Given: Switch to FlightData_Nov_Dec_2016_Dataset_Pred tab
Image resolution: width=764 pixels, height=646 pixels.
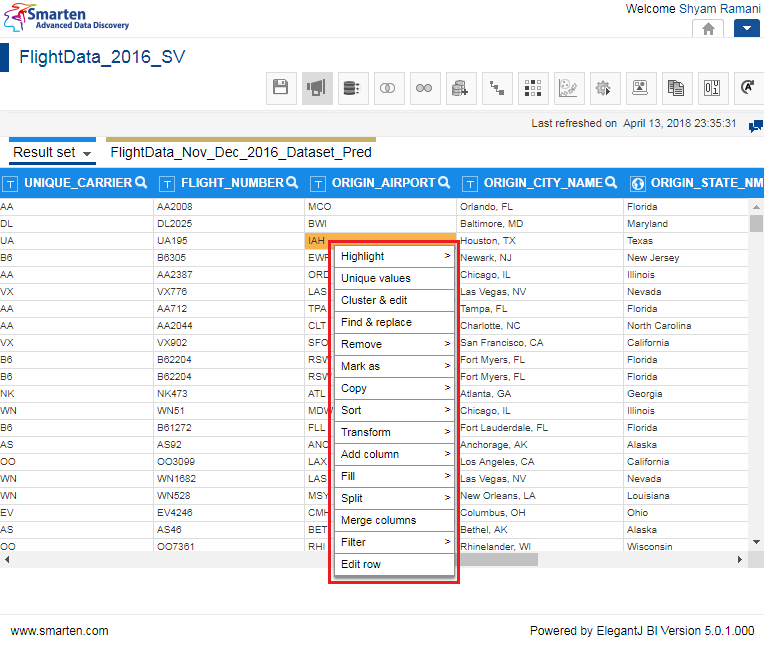Looking at the screenshot, I should [241, 152].
